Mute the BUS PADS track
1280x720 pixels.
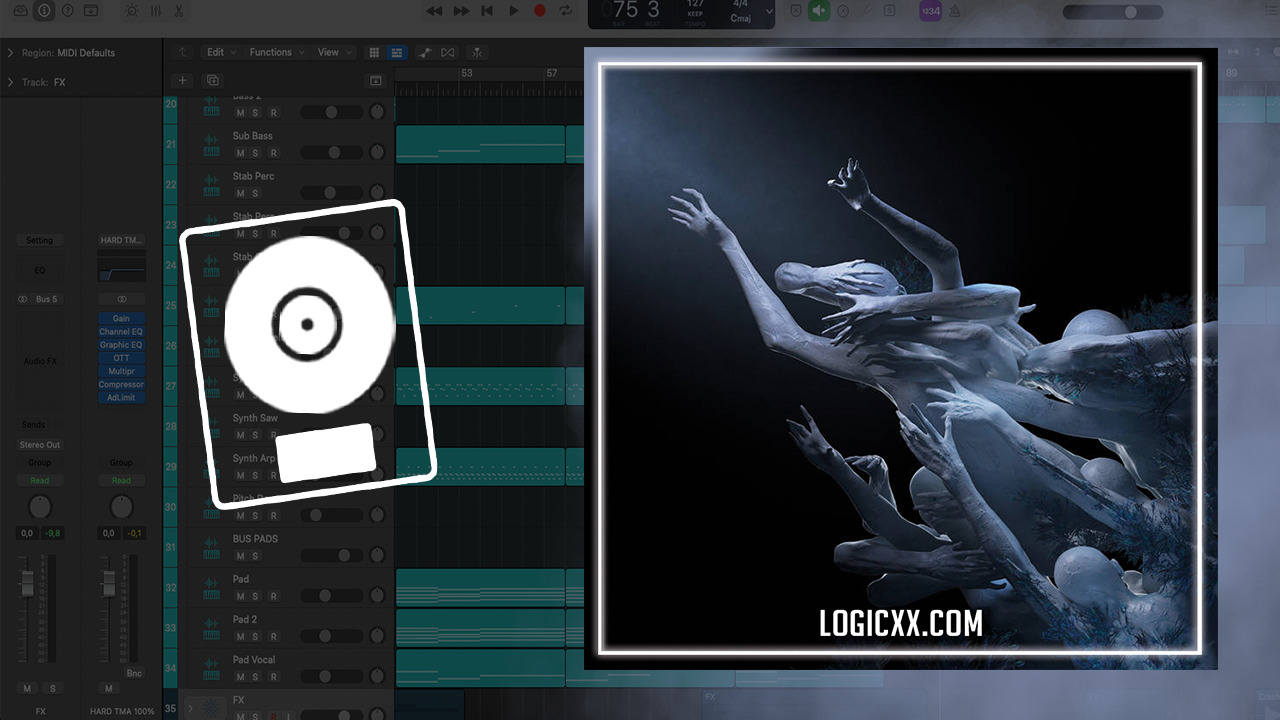coord(240,556)
